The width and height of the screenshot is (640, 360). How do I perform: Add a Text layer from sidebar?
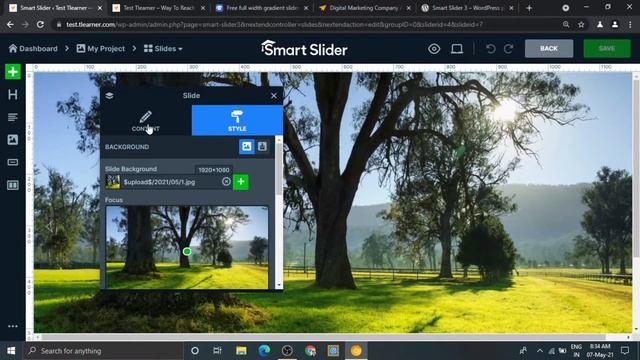pyautogui.click(x=13, y=118)
